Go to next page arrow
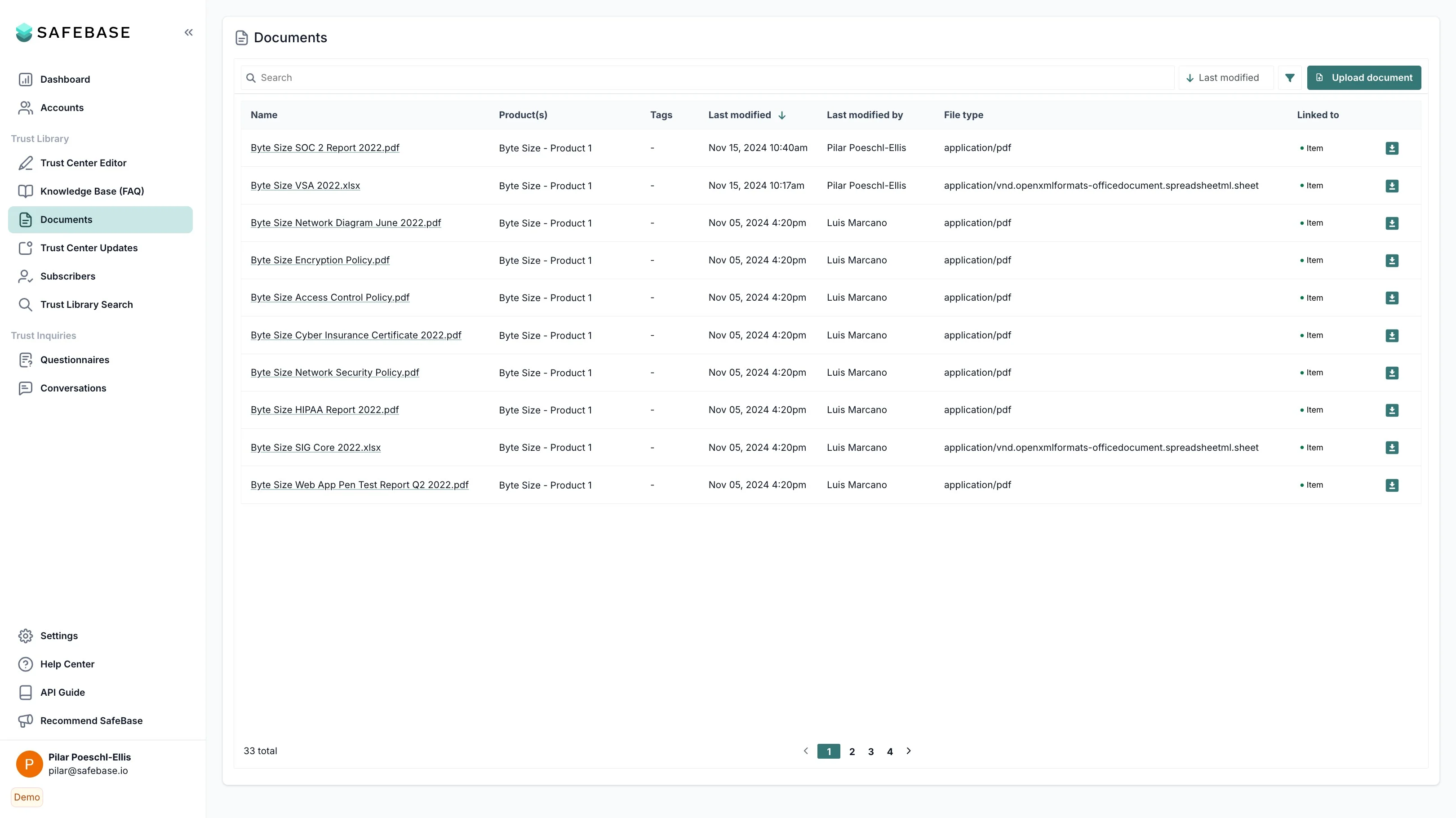Image resolution: width=1456 pixels, height=818 pixels. tap(908, 751)
